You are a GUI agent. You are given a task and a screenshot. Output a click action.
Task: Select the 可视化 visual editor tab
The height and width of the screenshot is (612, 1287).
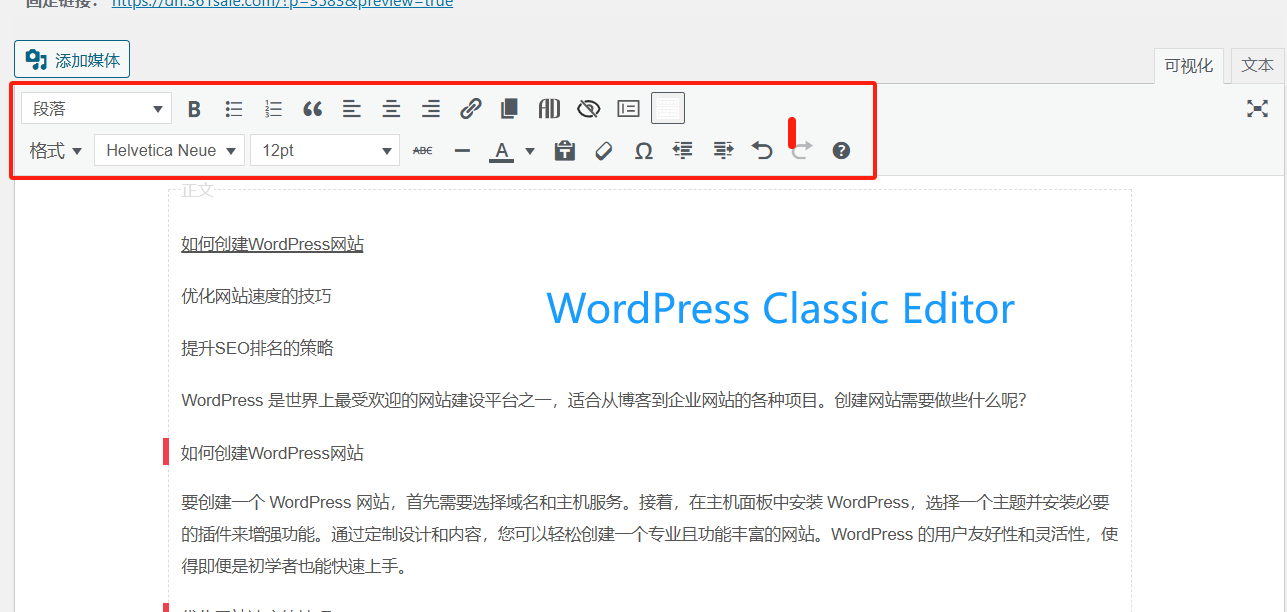(x=1188, y=64)
